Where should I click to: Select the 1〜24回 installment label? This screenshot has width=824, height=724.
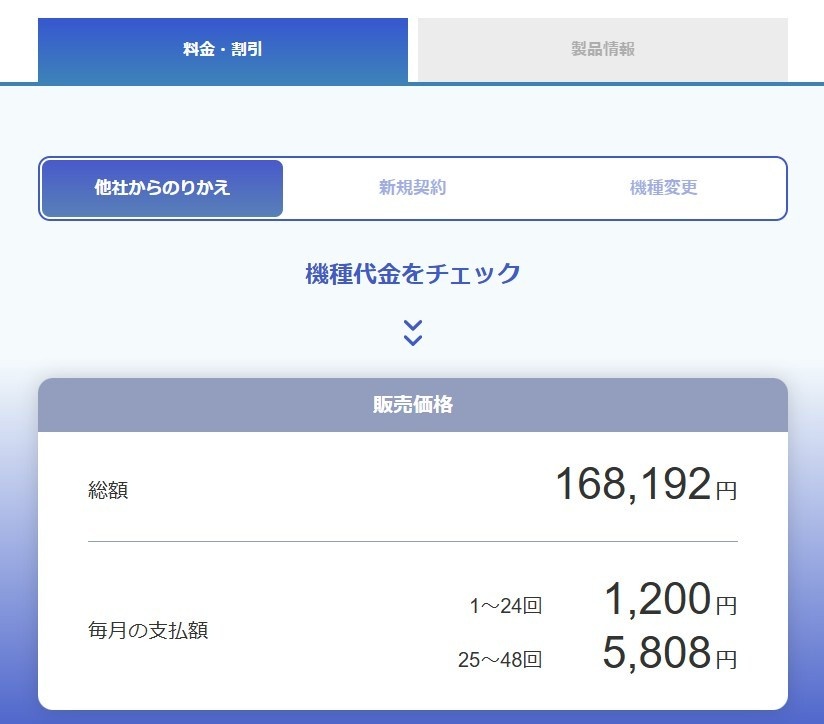(x=505, y=605)
